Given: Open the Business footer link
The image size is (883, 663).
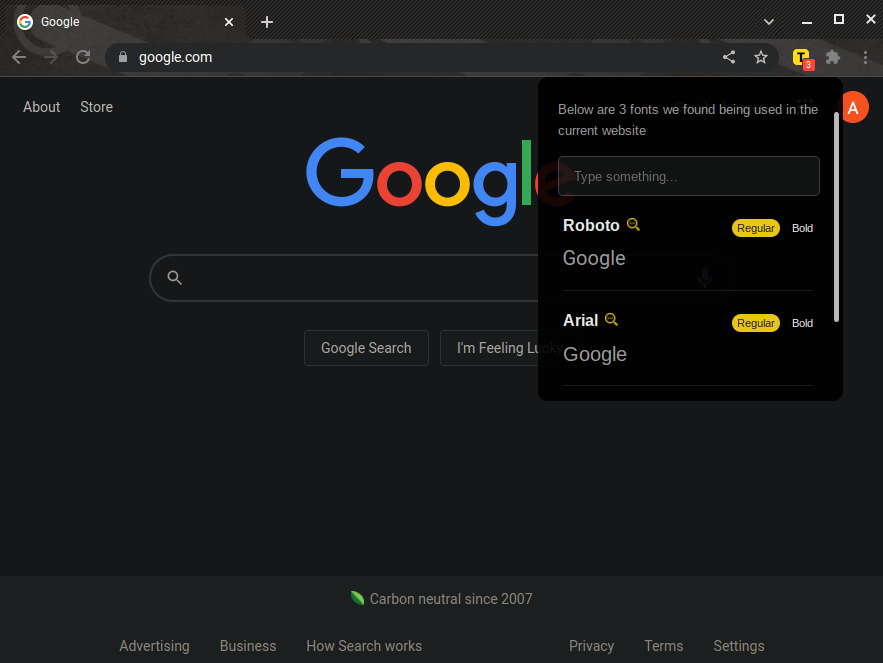Looking at the screenshot, I should (248, 646).
